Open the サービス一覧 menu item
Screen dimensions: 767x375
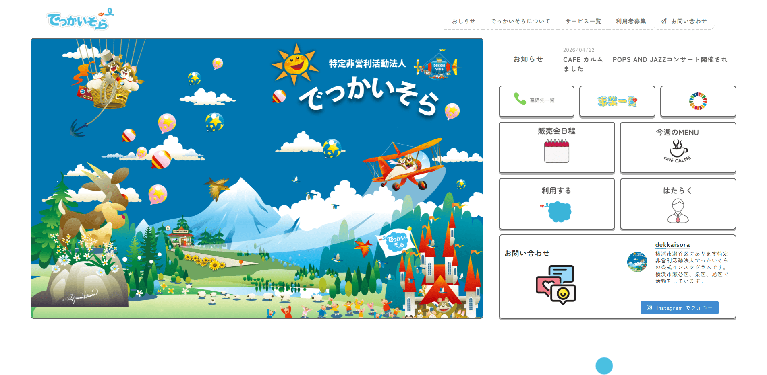pos(583,22)
